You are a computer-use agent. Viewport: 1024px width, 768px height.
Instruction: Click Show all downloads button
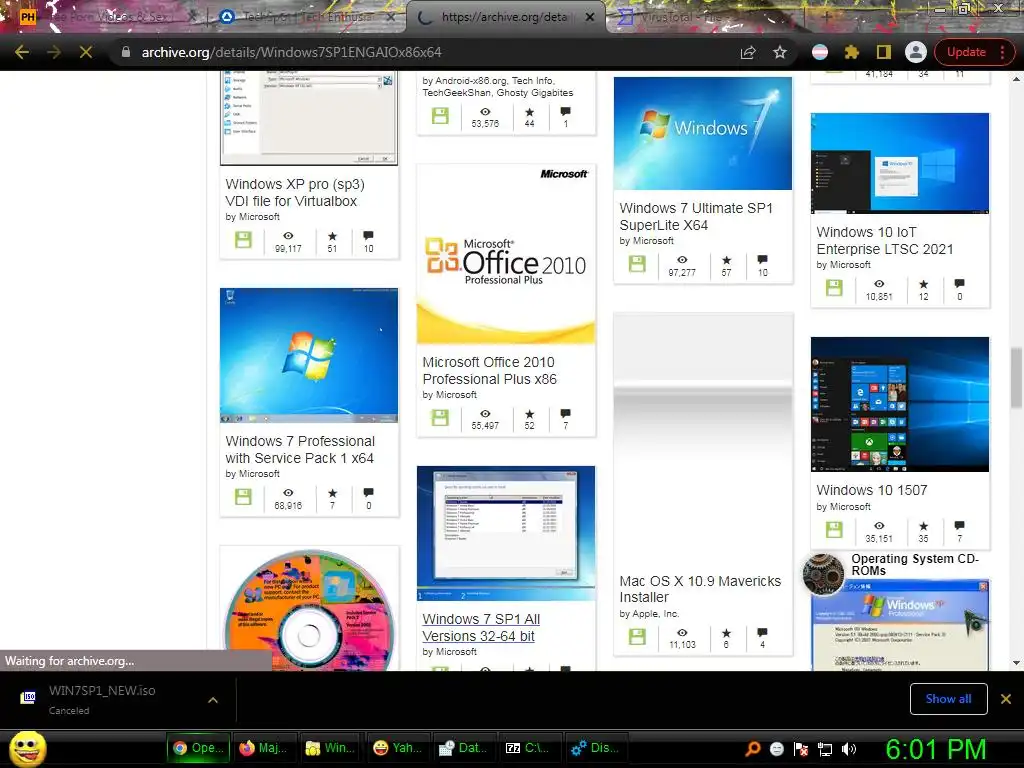click(948, 699)
